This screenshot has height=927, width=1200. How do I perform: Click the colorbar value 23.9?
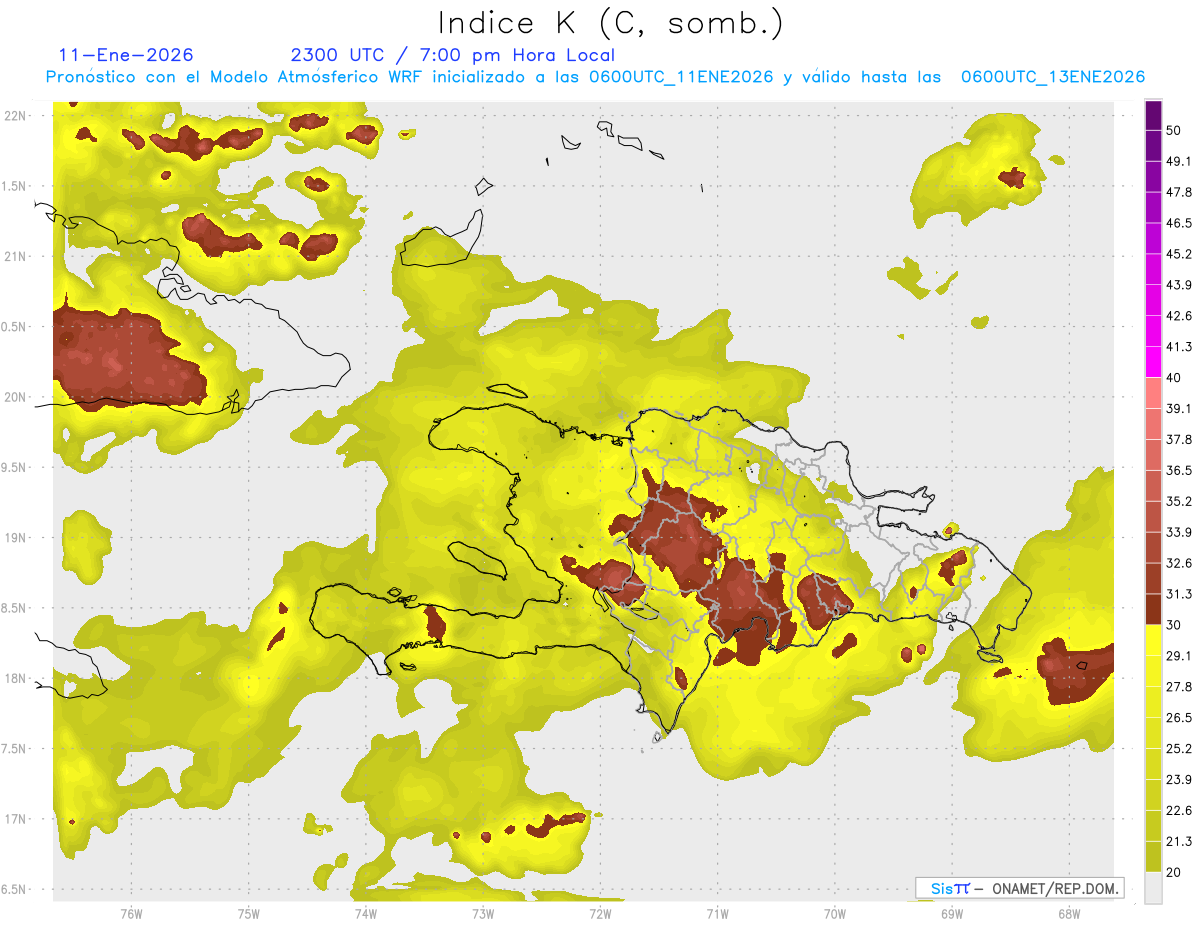(1180, 780)
